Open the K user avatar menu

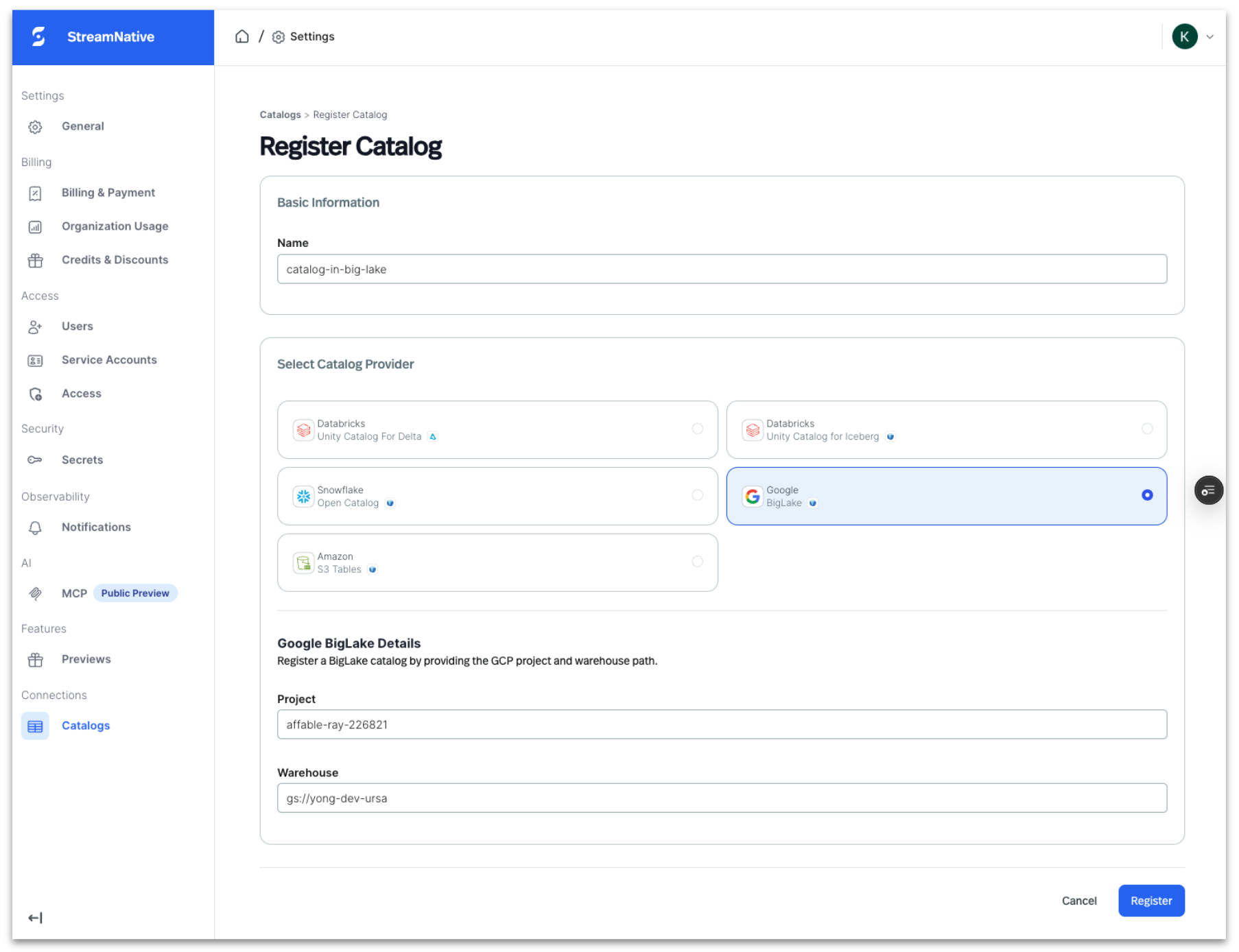pyautogui.click(x=1184, y=37)
